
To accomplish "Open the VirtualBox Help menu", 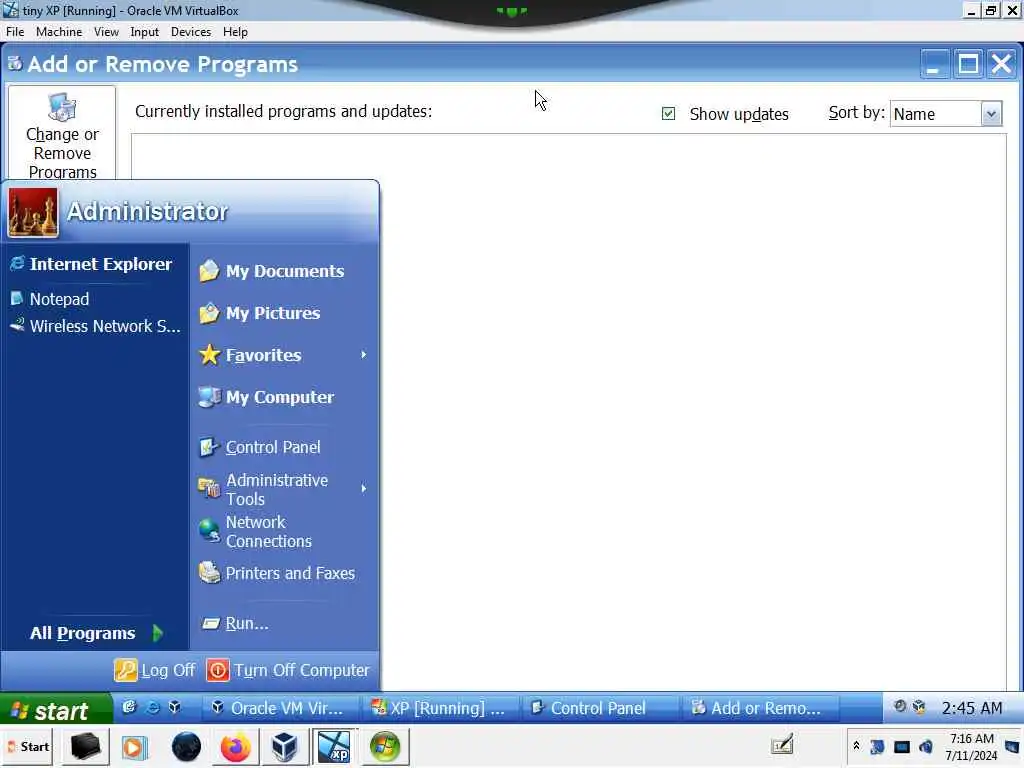I will 235,32.
